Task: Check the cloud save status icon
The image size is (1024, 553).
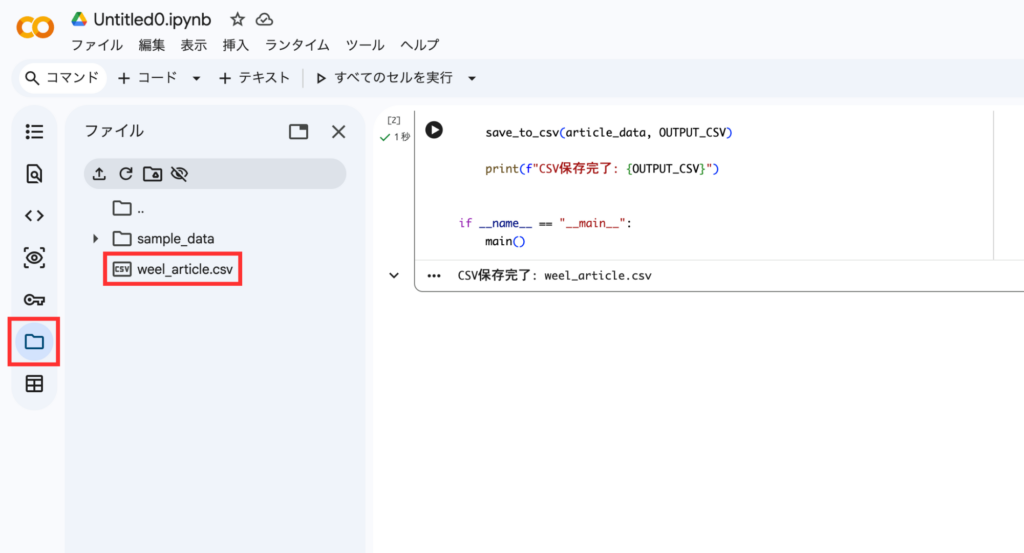Action: tap(264, 20)
